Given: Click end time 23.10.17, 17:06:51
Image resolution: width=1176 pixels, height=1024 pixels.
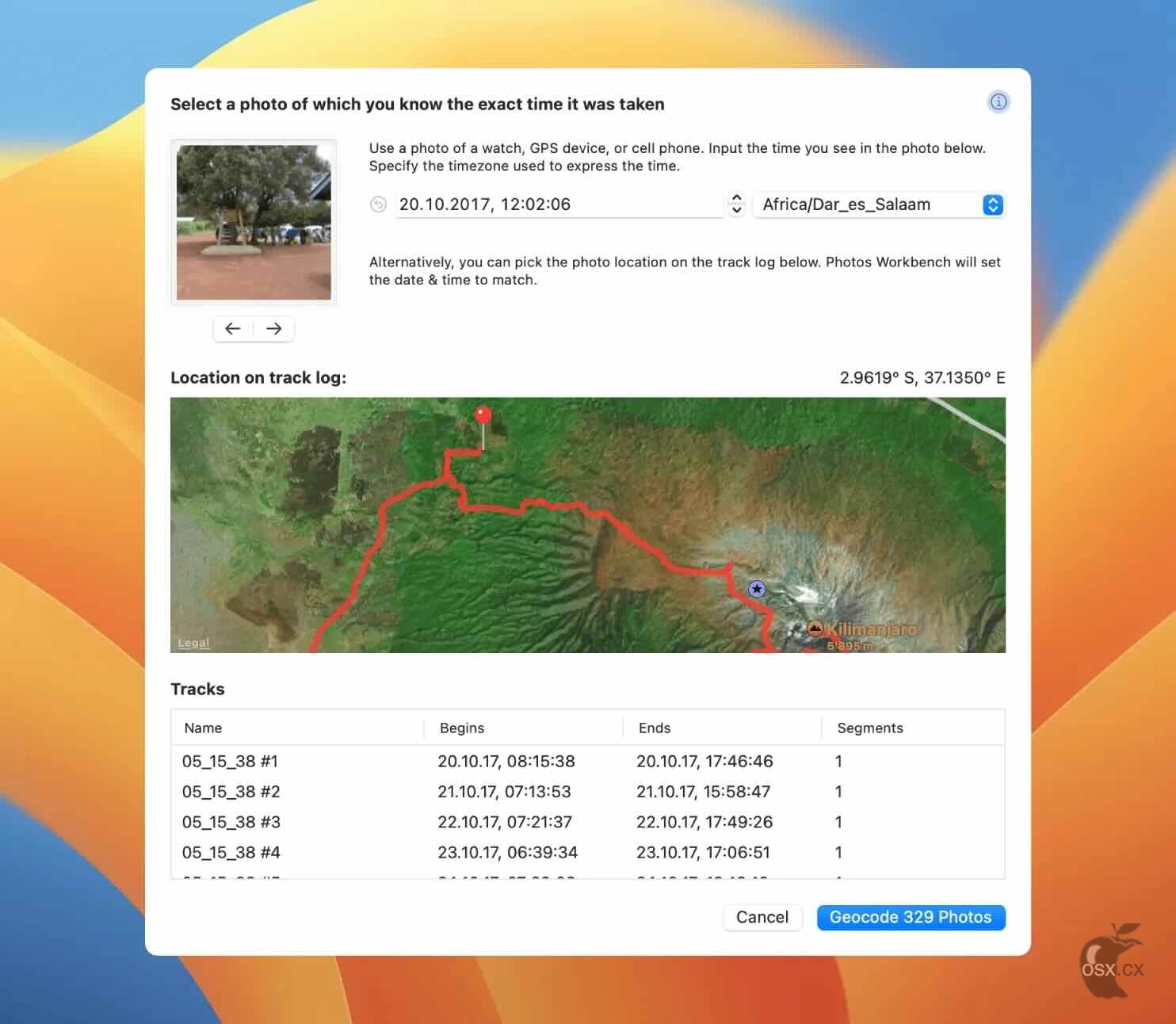Looking at the screenshot, I should coord(703,852).
